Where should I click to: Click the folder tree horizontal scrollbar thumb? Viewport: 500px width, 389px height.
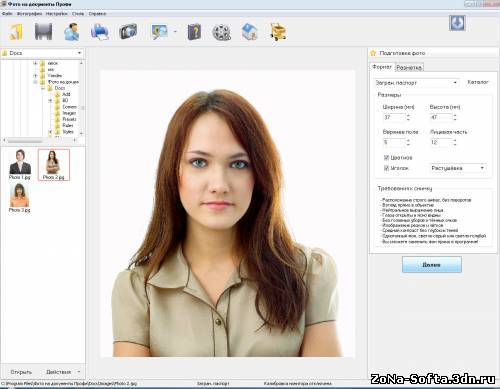coord(25,140)
